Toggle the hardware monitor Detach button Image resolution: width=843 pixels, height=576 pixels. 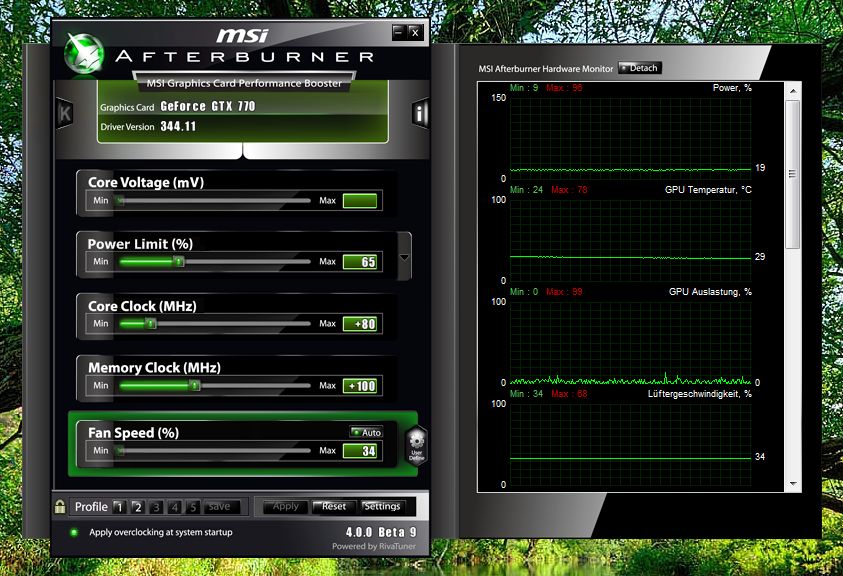click(639, 68)
